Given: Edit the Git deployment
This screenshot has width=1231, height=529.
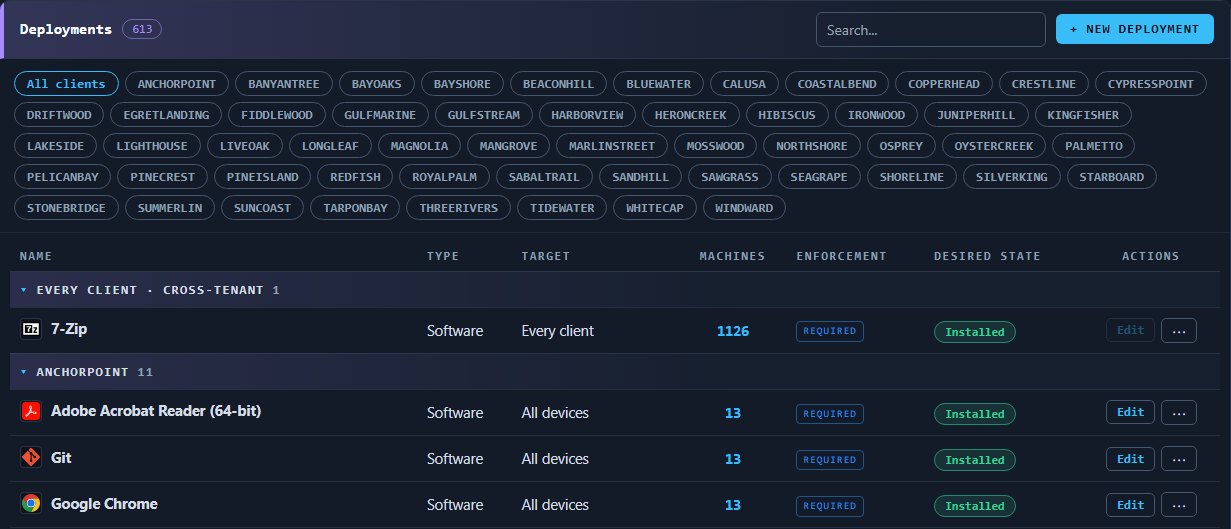Looking at the screenshot, I should coord(1130,459).
